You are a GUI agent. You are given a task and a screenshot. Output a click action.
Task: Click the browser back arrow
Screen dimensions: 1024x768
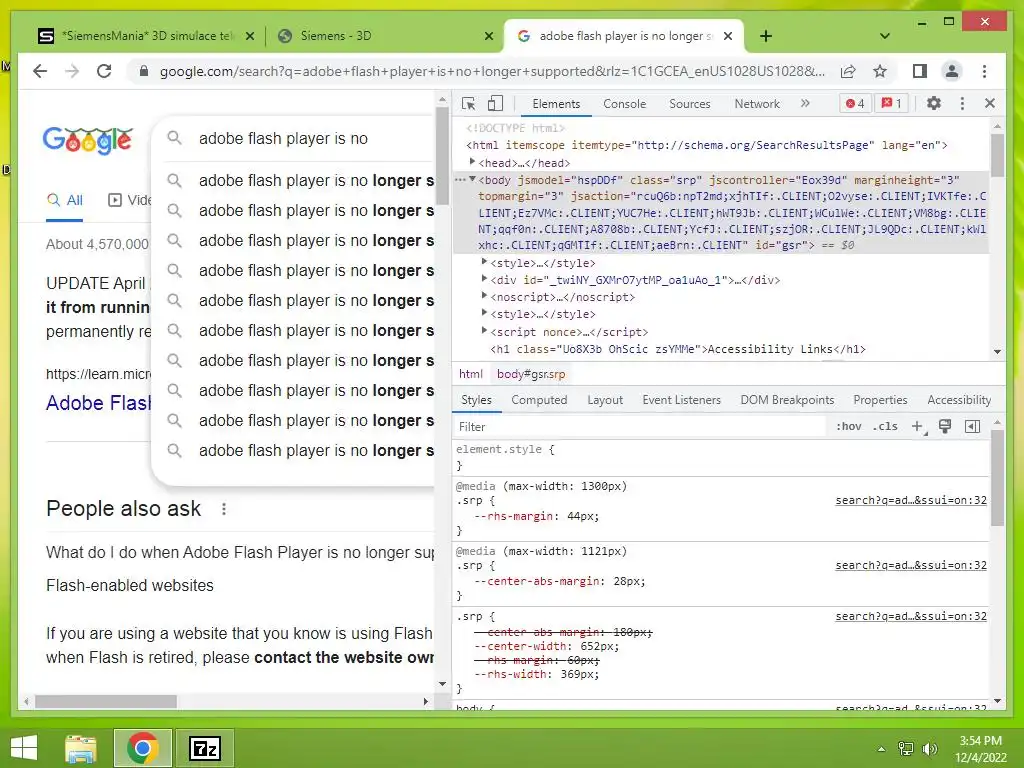click(40, 71)
